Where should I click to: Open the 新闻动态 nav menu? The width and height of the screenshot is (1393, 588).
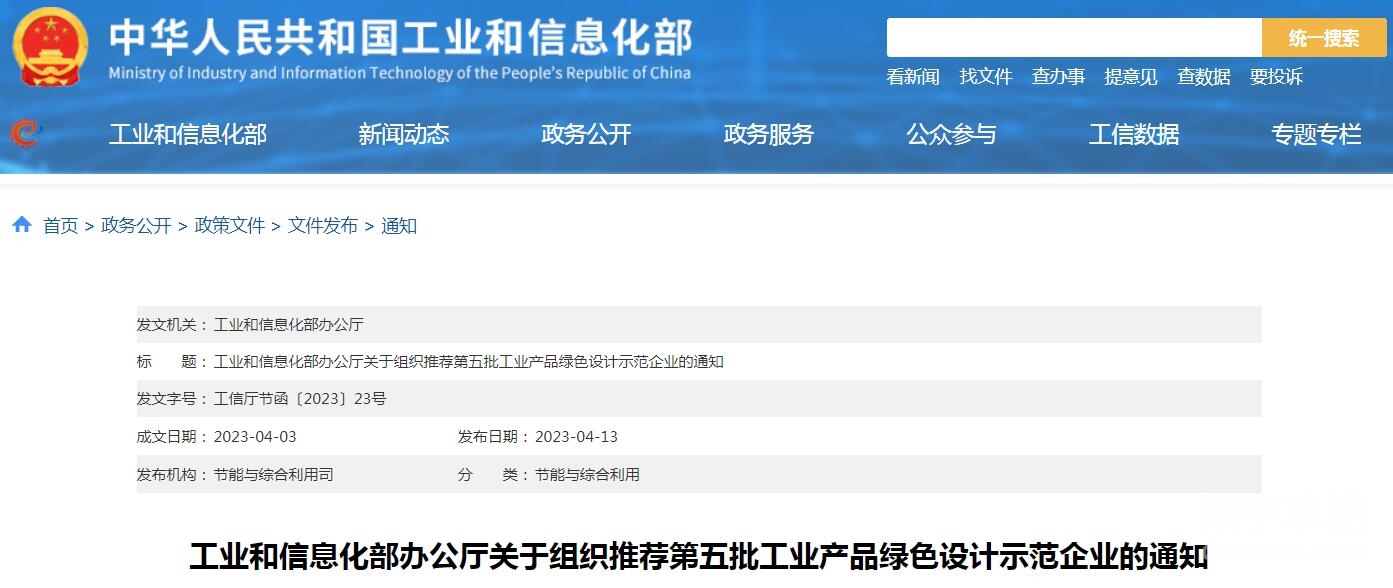coord(404,134)
